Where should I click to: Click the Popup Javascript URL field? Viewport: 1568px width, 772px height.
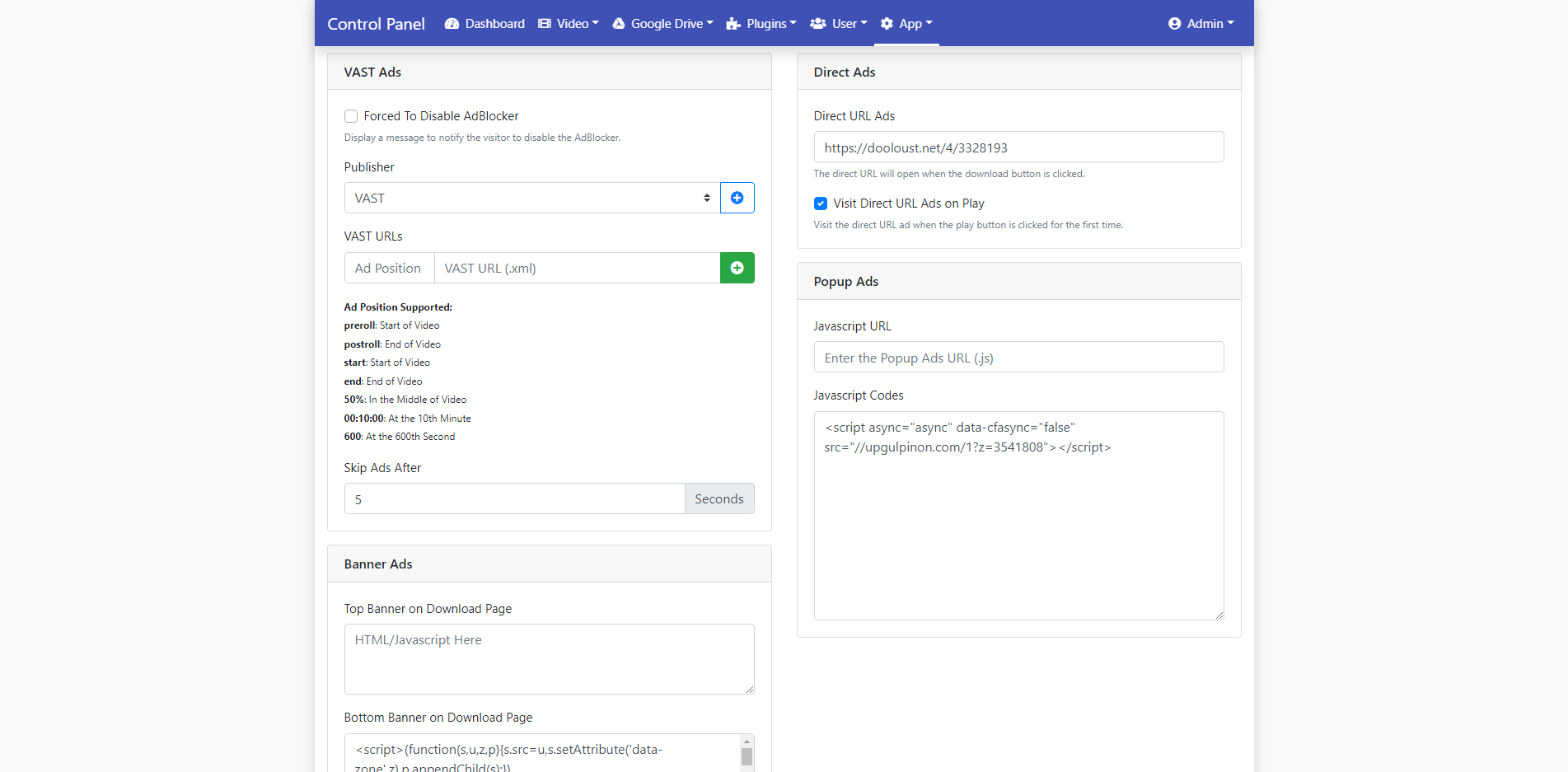(1018, 357)
